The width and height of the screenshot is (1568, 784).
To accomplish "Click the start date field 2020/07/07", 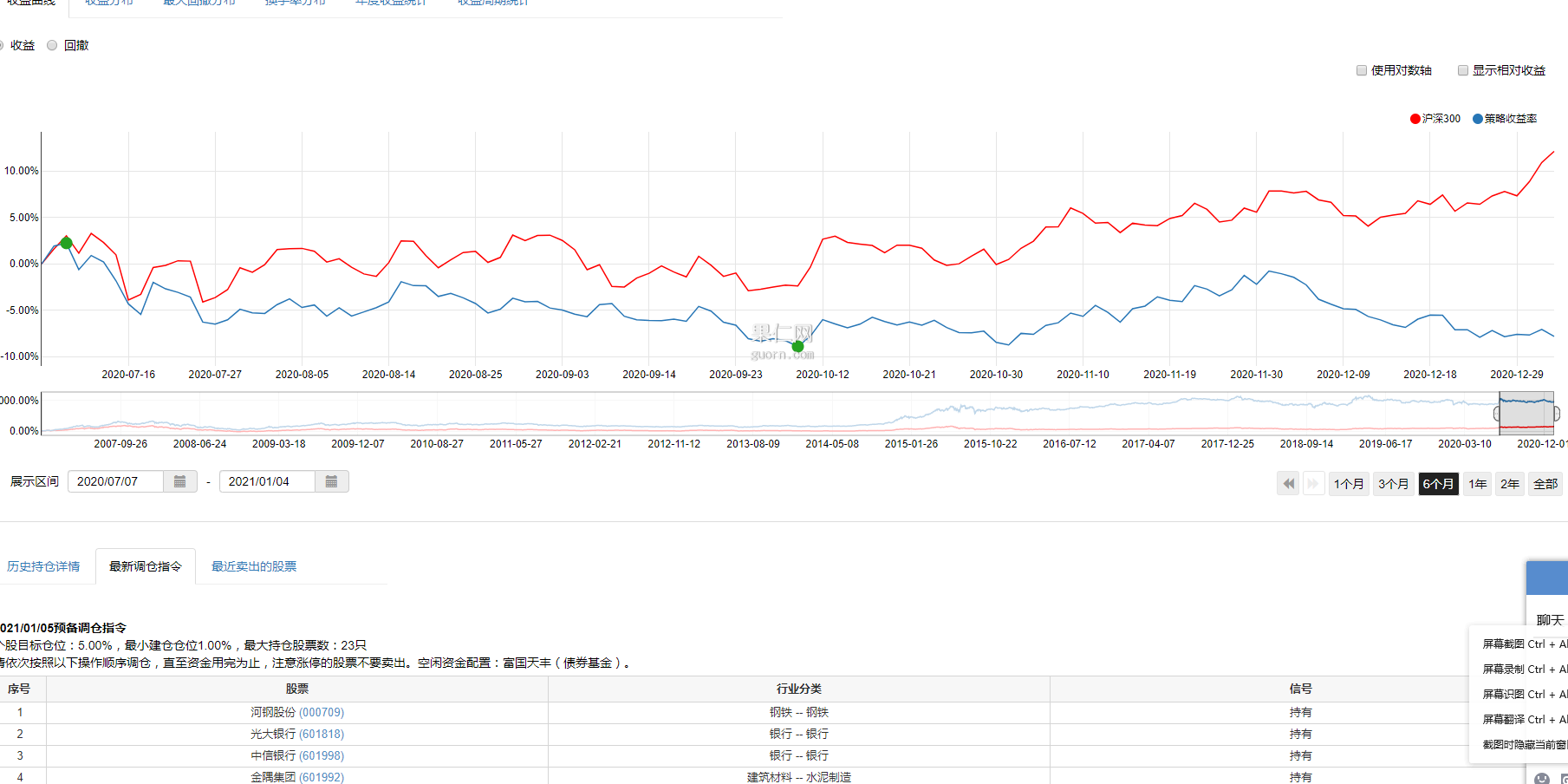I will (115, 481).
